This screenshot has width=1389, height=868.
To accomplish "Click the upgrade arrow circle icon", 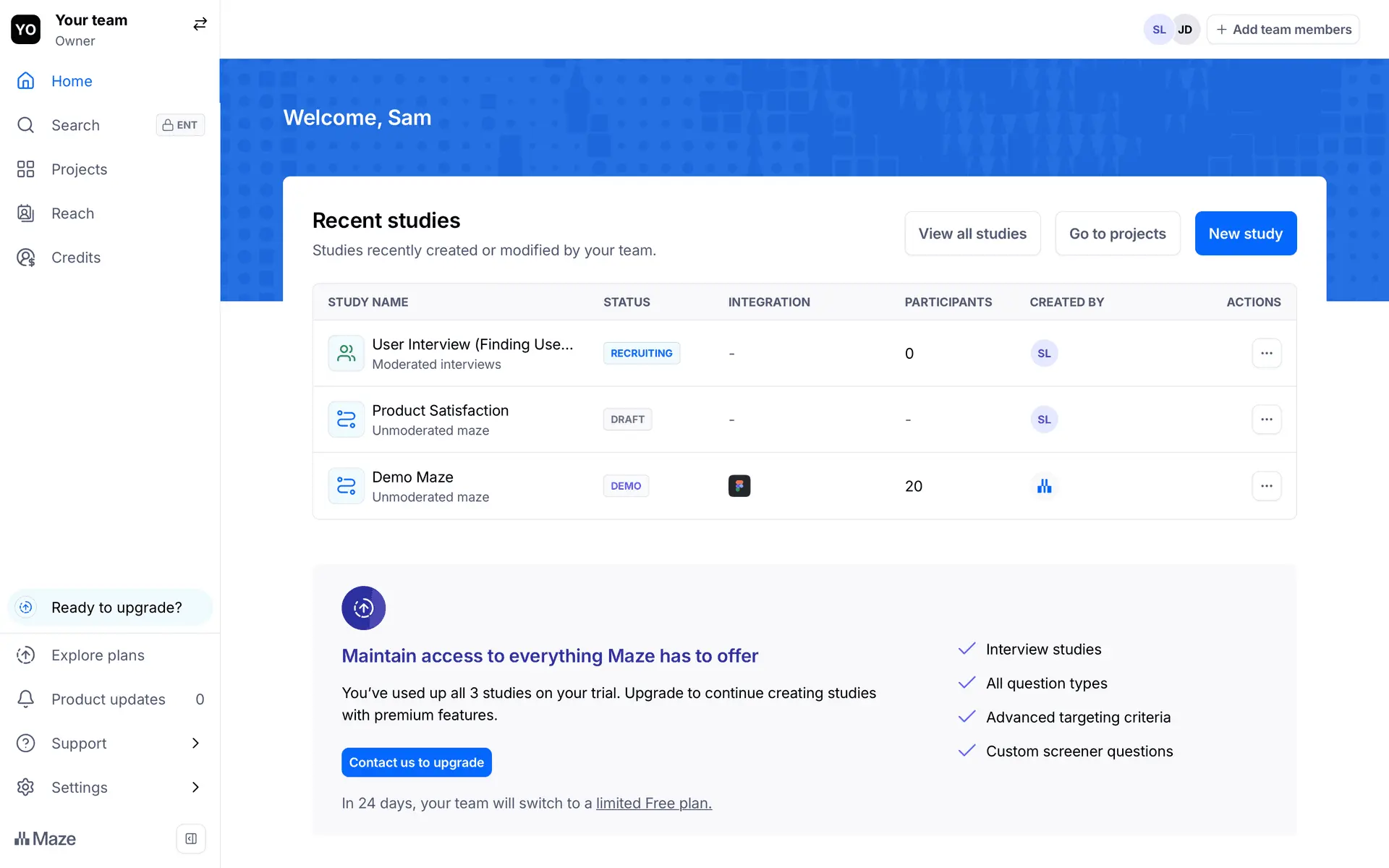I will click(363, 608).
